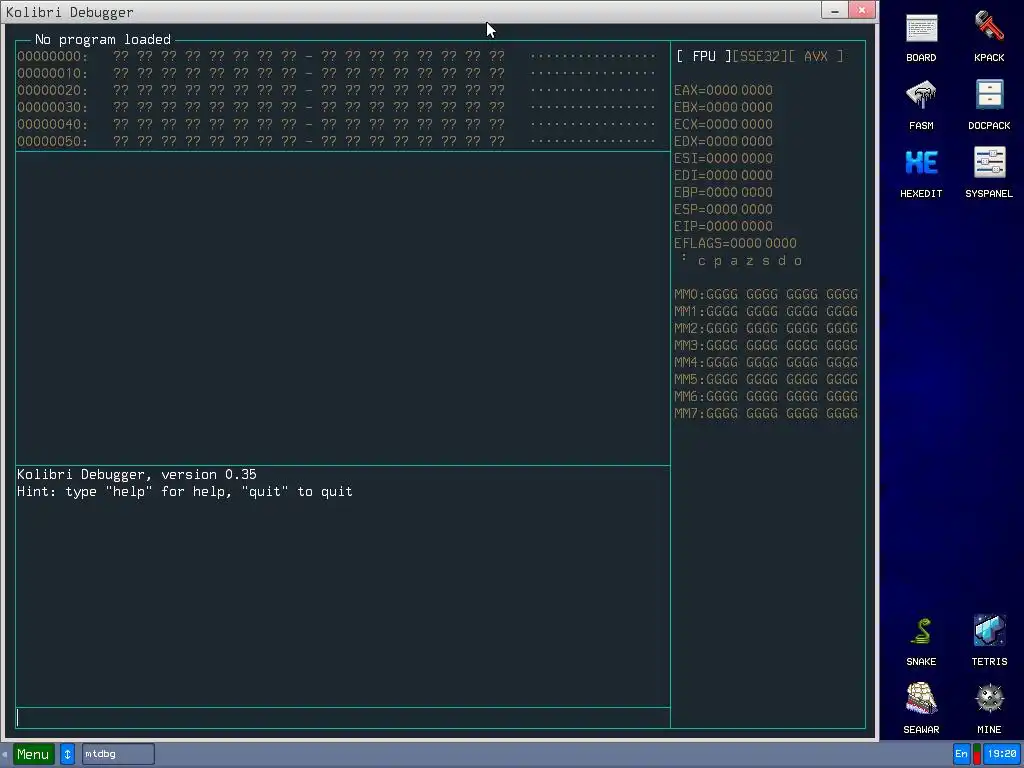The height and width of the screenshot is (768, 1024).
Task: Switch register view to AVX tab
Action: click(816, 56)
